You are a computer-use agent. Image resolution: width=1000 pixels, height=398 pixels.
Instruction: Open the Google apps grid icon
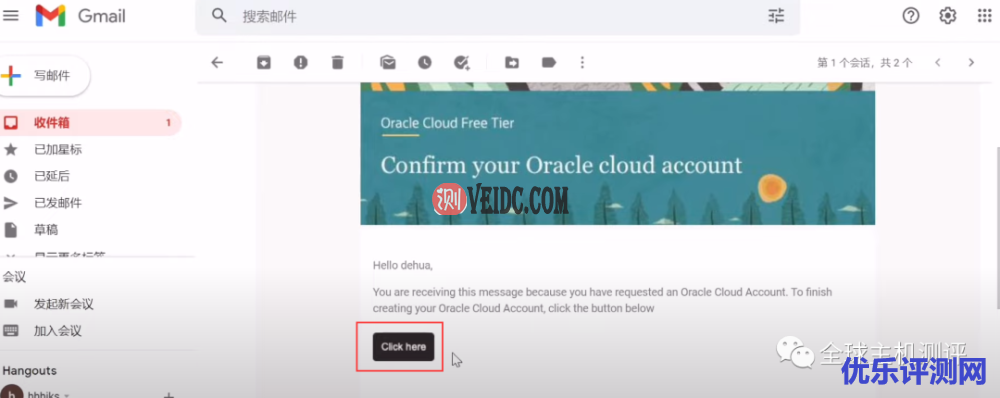[984, 15]
